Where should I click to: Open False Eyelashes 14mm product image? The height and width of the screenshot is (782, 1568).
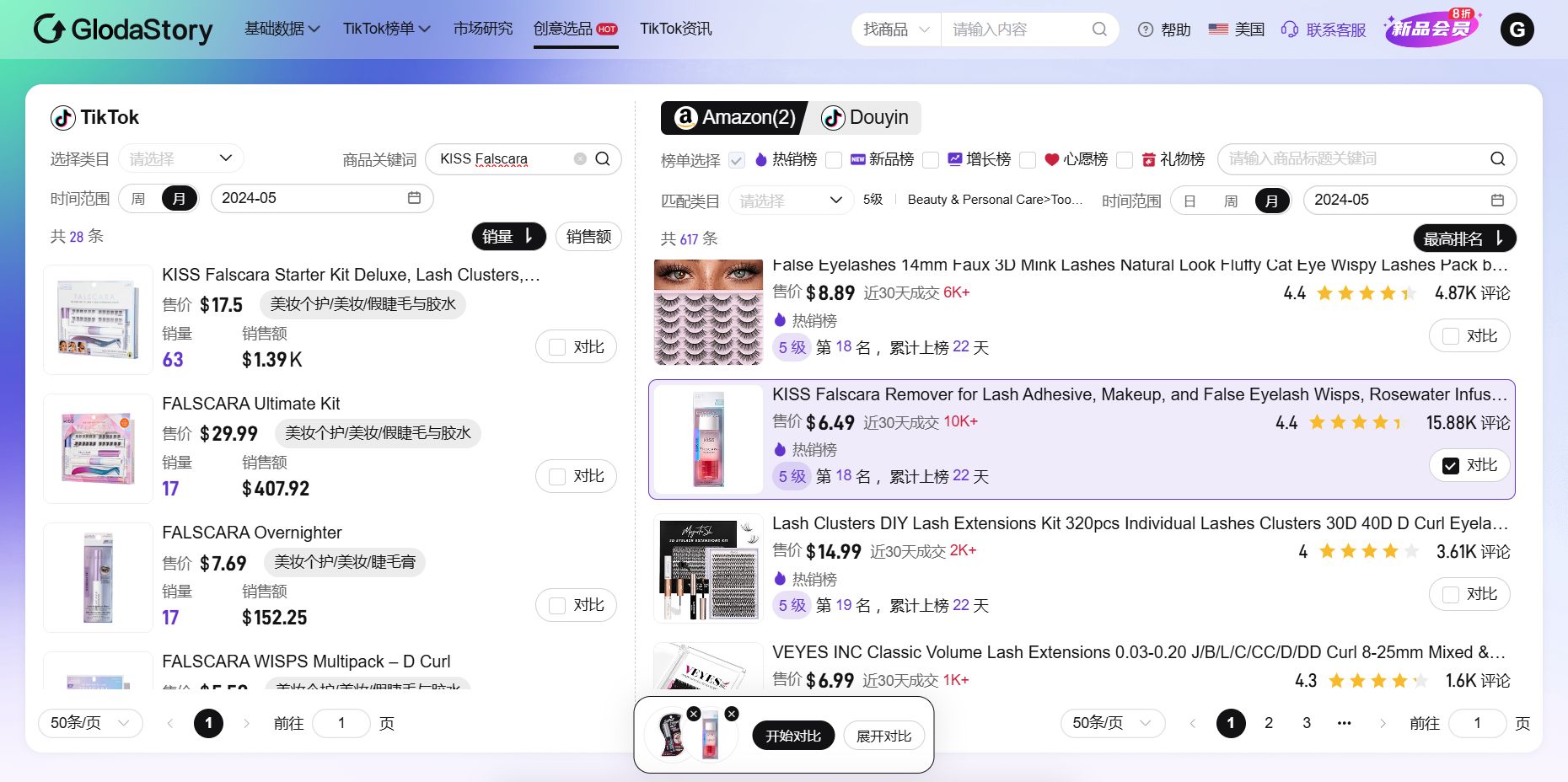[708, 312]
